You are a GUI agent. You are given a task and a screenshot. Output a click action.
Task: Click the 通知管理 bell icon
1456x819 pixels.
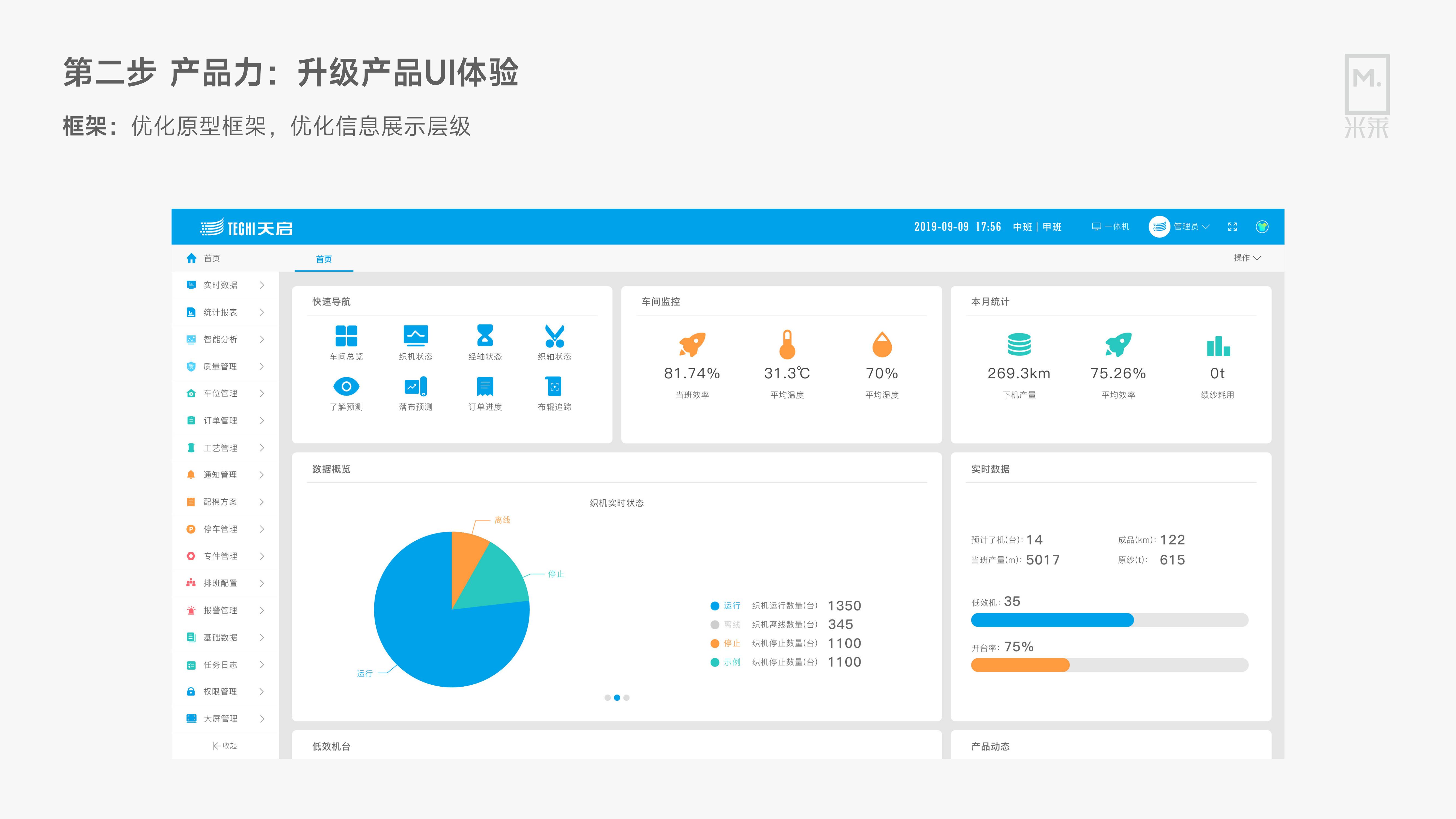coord(191,475)
